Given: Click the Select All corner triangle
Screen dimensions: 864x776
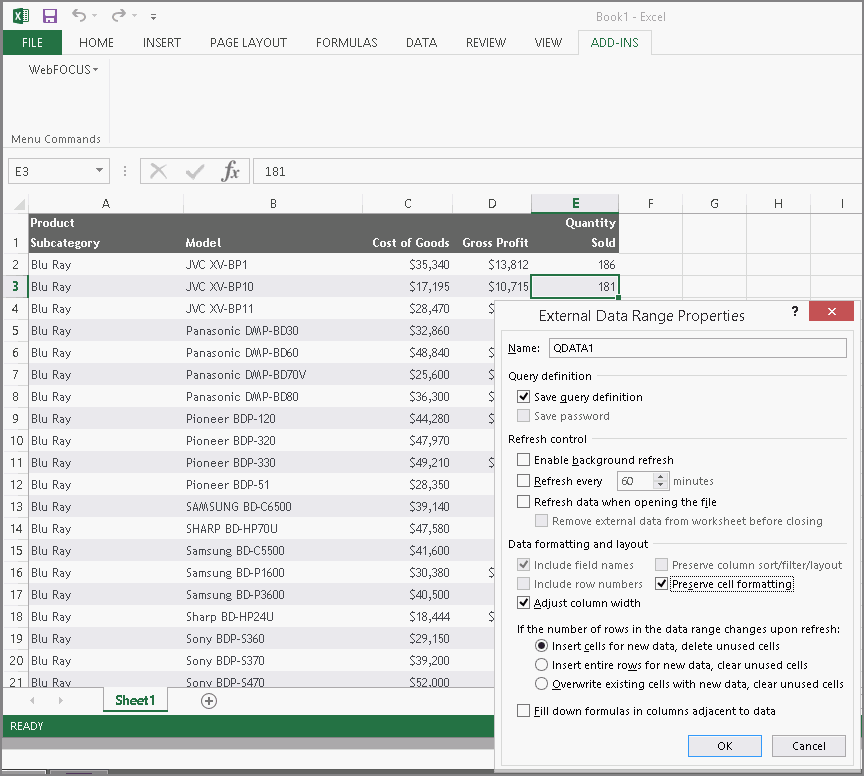Looking at the screenshot, I should (x=19, y=204).
